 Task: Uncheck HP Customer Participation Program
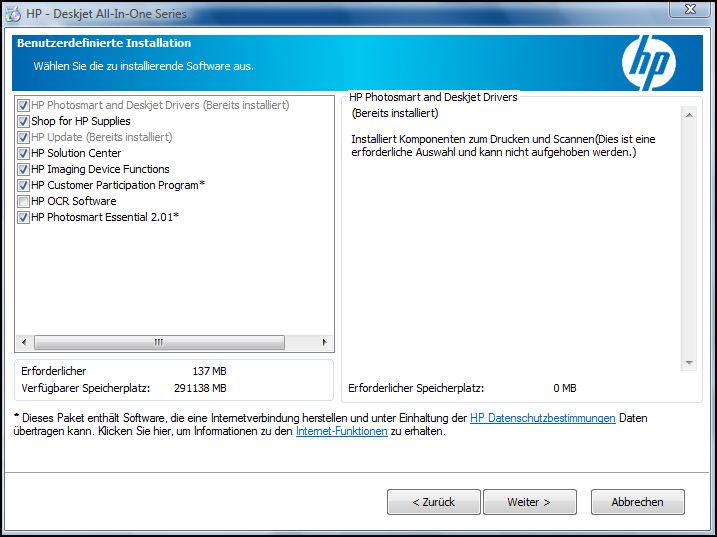23,185
